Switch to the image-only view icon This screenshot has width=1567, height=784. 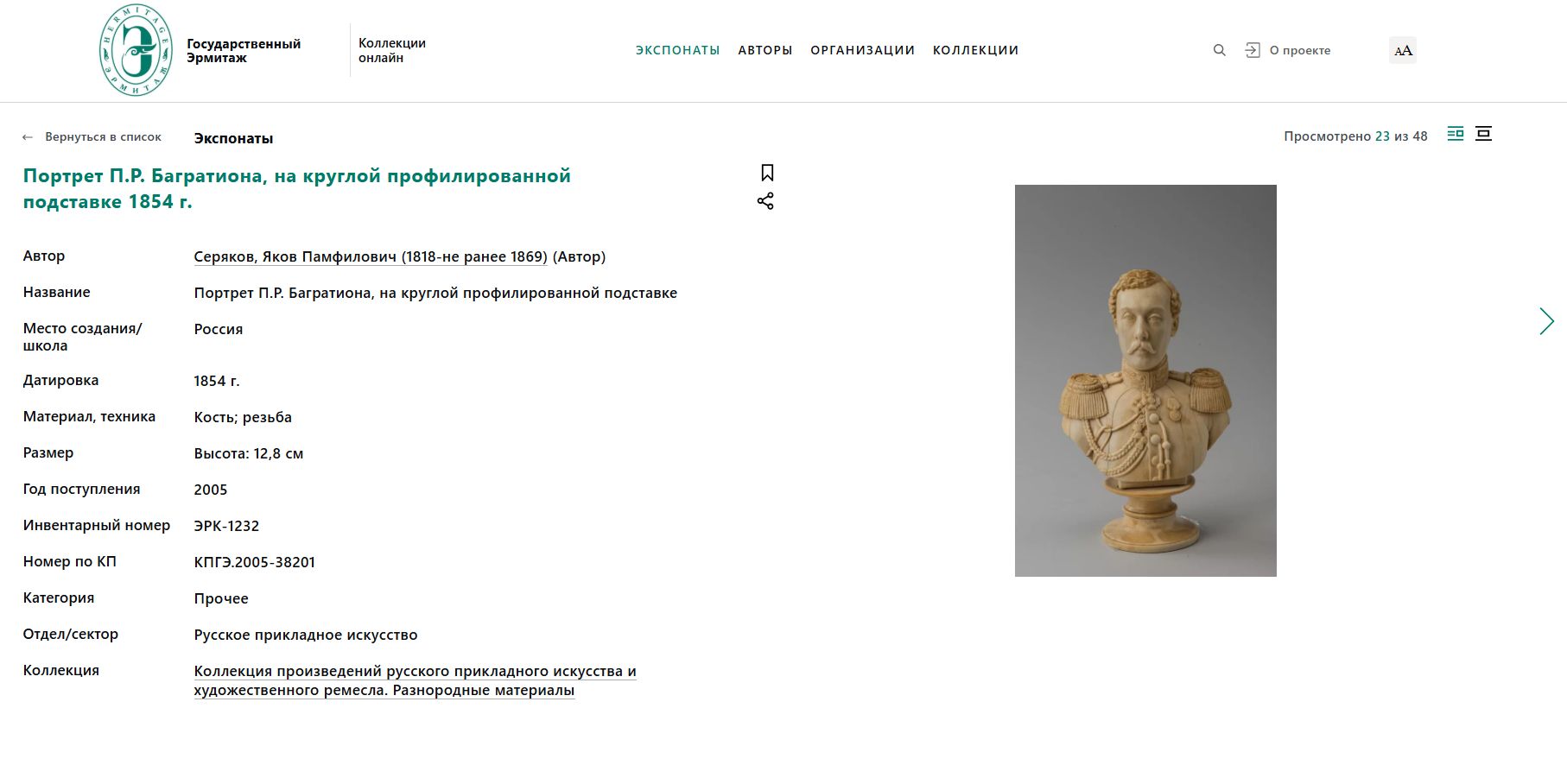point(1484,134)
